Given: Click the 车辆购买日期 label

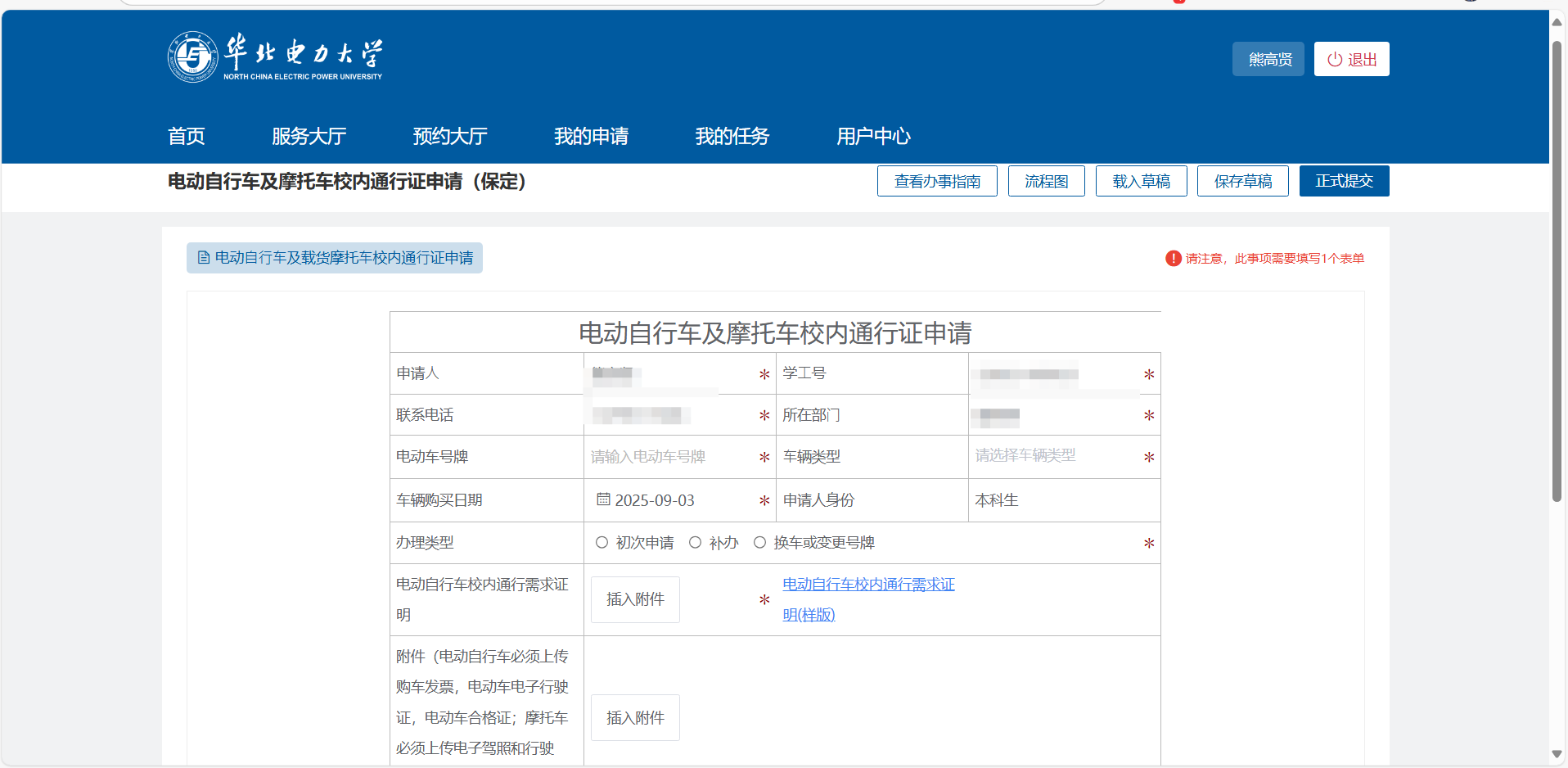Looking at the screenshot, I should [439, 500].
